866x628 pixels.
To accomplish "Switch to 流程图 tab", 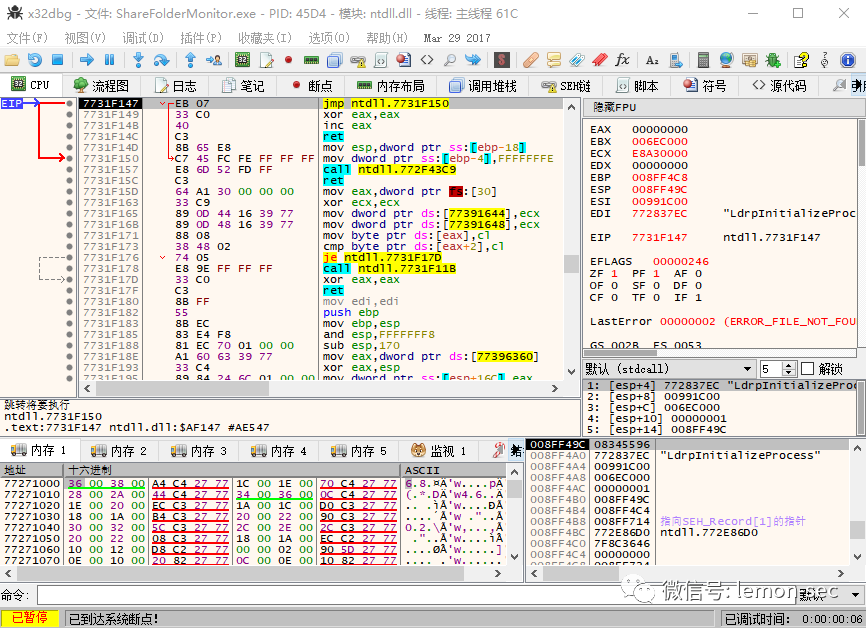I will (x=102, y=86).
